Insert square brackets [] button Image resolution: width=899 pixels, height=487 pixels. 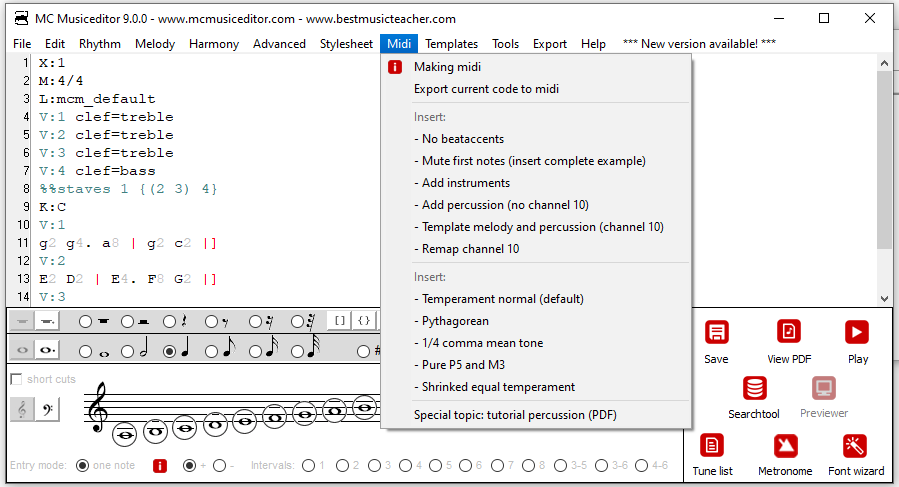point(339,321)
